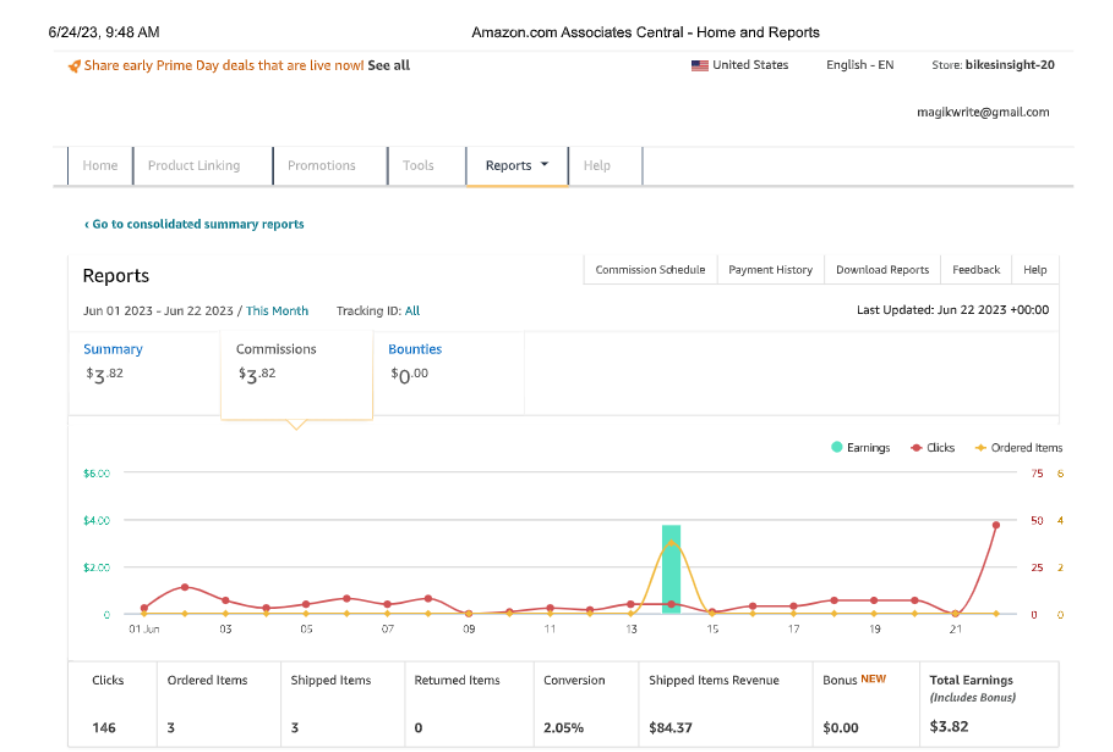Image resolution: width=1113 pixels, height=752 pixels.
Task: Click the Returned Items column header
Action: click(x=457, y=680)
